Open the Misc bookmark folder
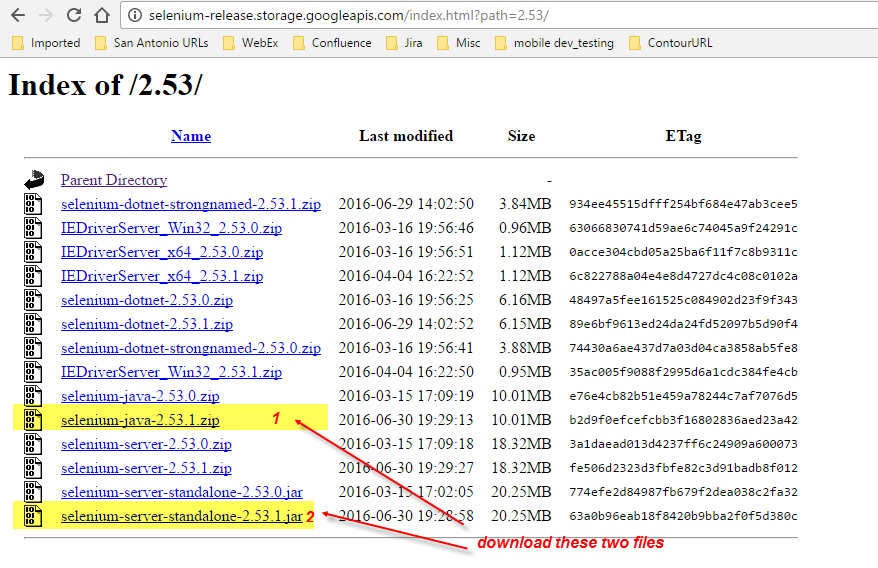Screen dimensions: 878x568 tap(459, 43)
